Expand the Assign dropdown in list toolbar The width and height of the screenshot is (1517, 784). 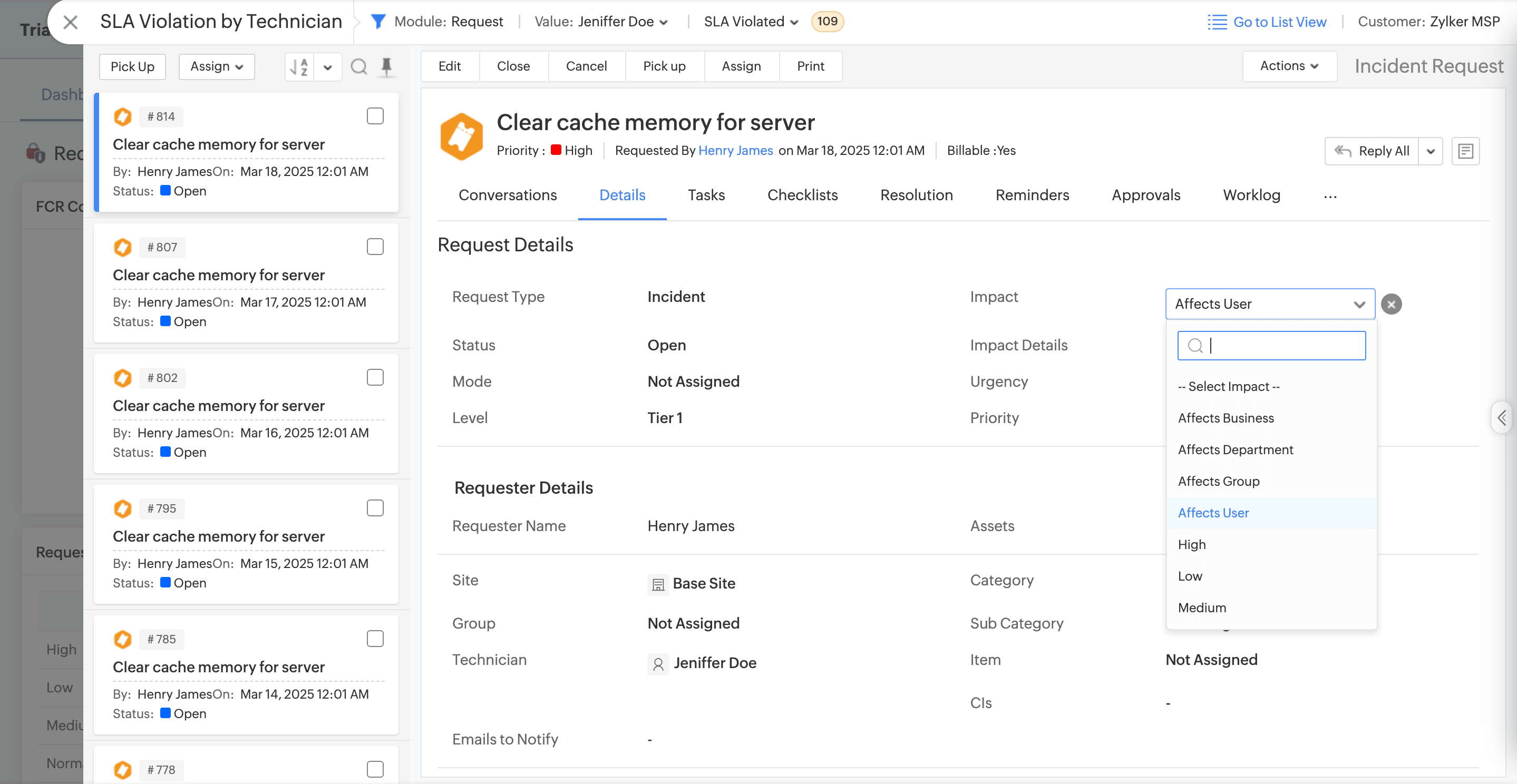216,66
